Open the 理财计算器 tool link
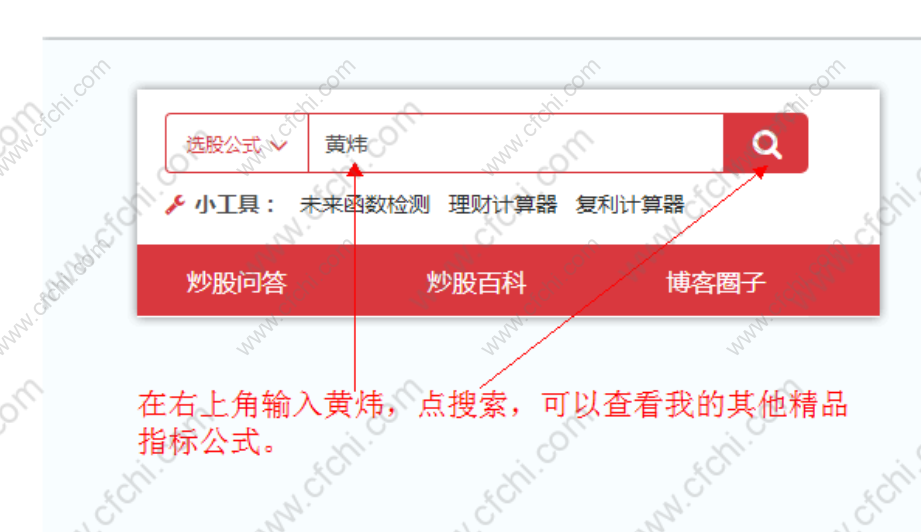Image resolution: width=921 pixels, height=532 pixels. 503,204
